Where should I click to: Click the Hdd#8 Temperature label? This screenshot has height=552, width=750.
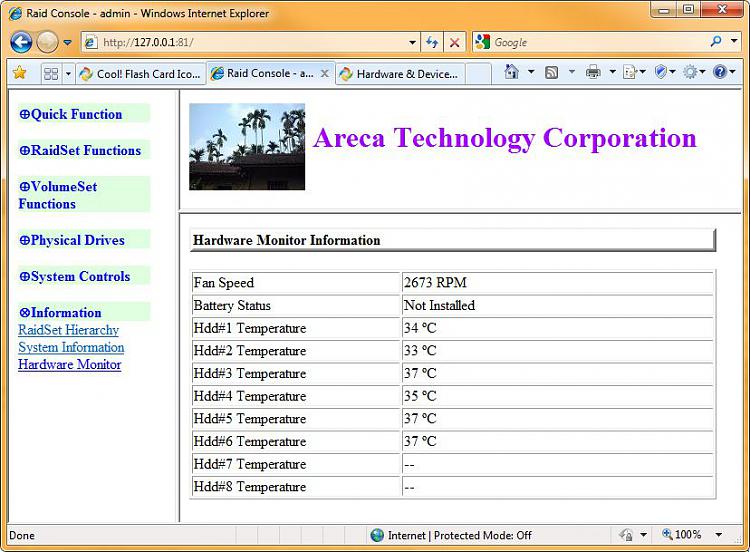pyautogui.click(x=250, y=486)
